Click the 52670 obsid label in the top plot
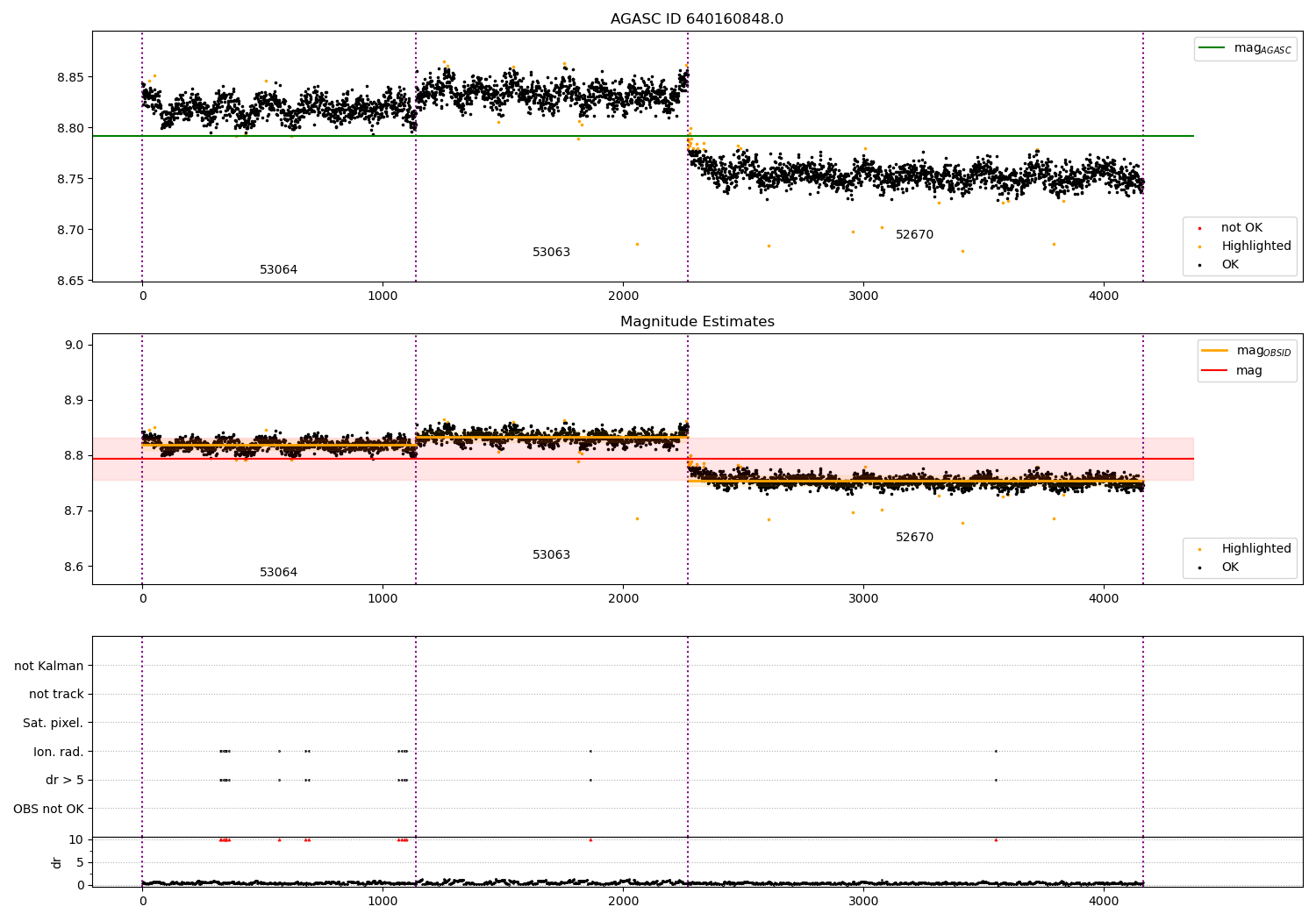 tap(914, 235)
